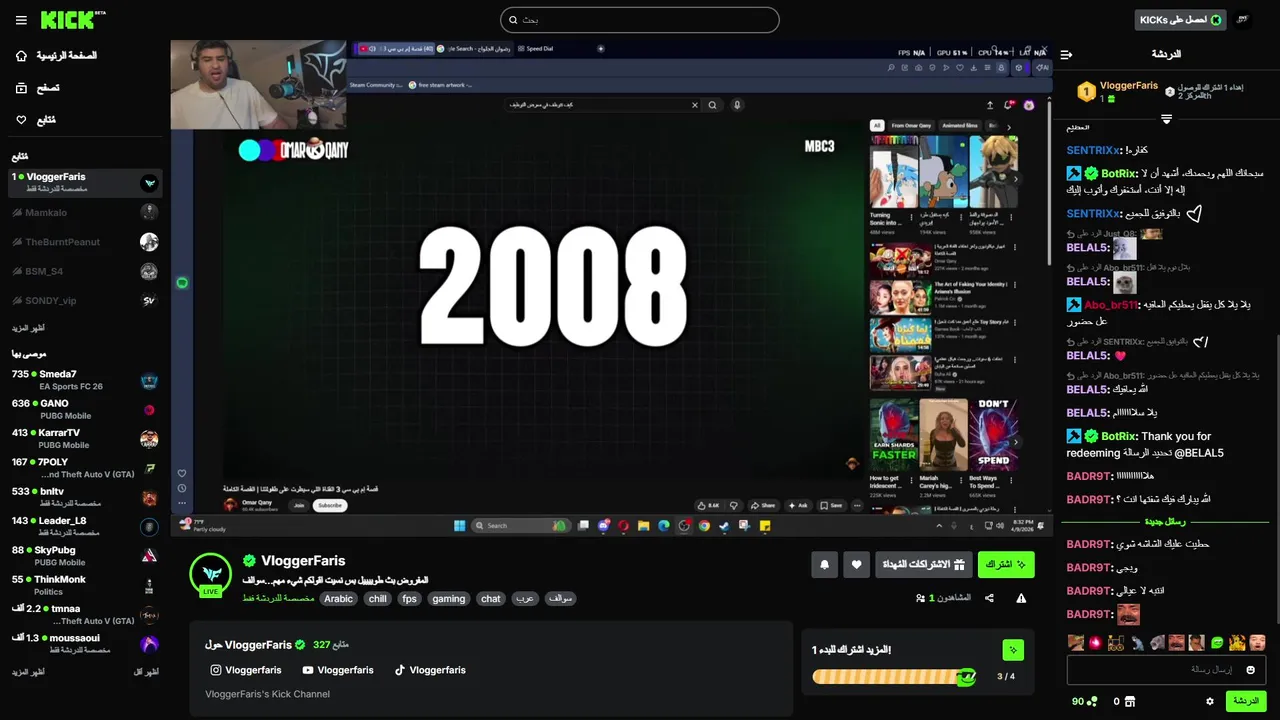Open recommended channel SkyPubg
Viewport: 1280px width, 720px height.
point(84,555)
